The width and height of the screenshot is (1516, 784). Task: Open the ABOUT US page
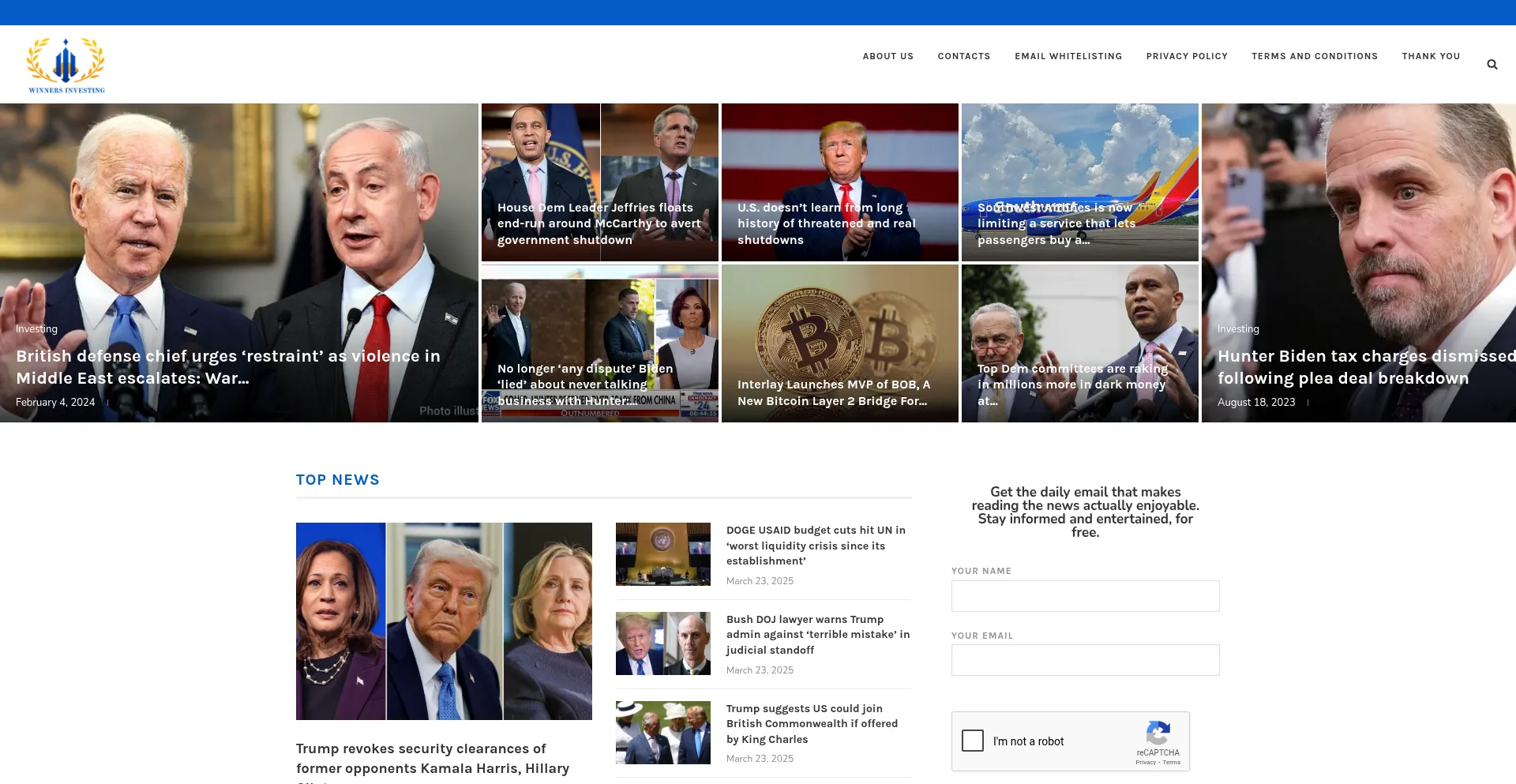[x=887, y=56]
